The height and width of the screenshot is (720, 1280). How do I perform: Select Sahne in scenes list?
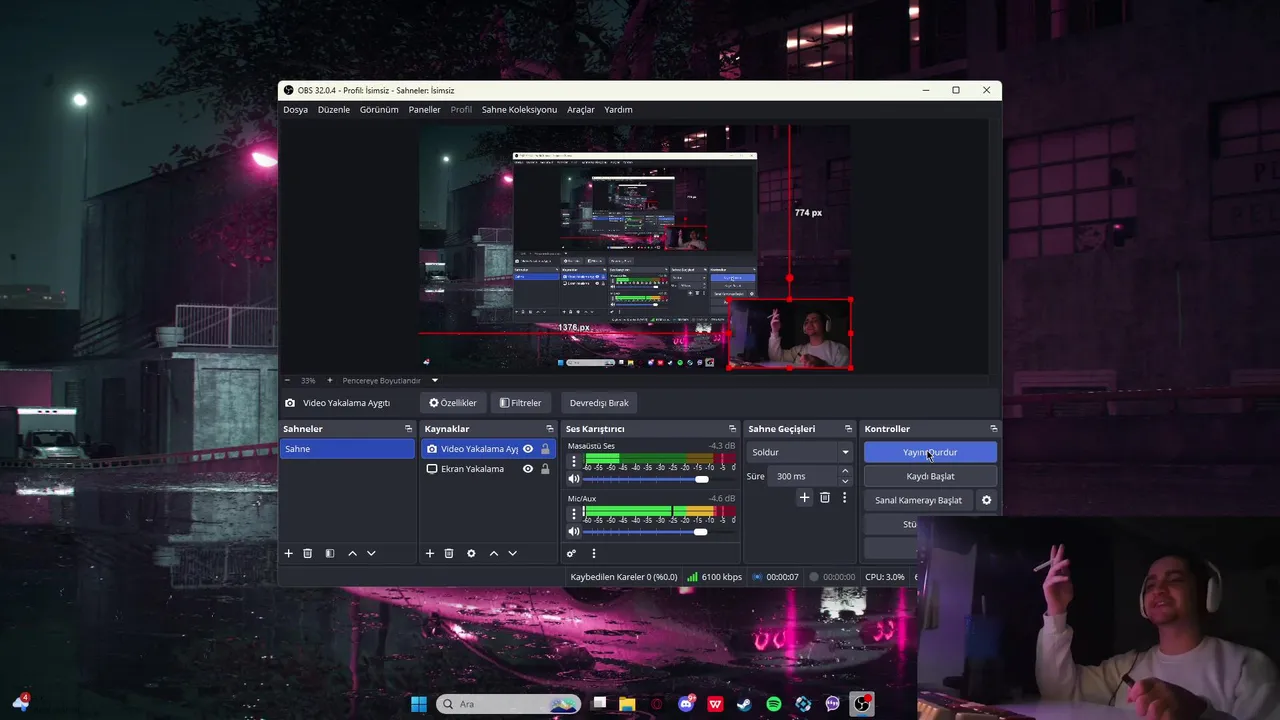click(x=347, y=449)
